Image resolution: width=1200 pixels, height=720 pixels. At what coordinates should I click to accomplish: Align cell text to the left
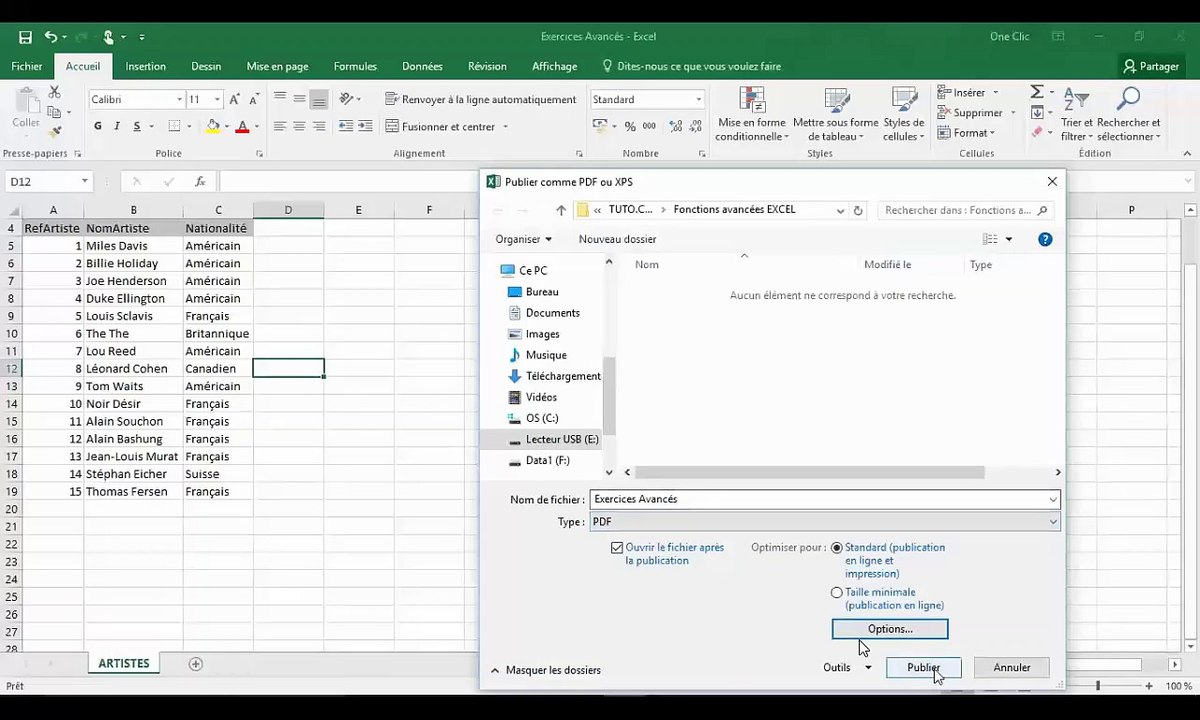coord(280,127)
